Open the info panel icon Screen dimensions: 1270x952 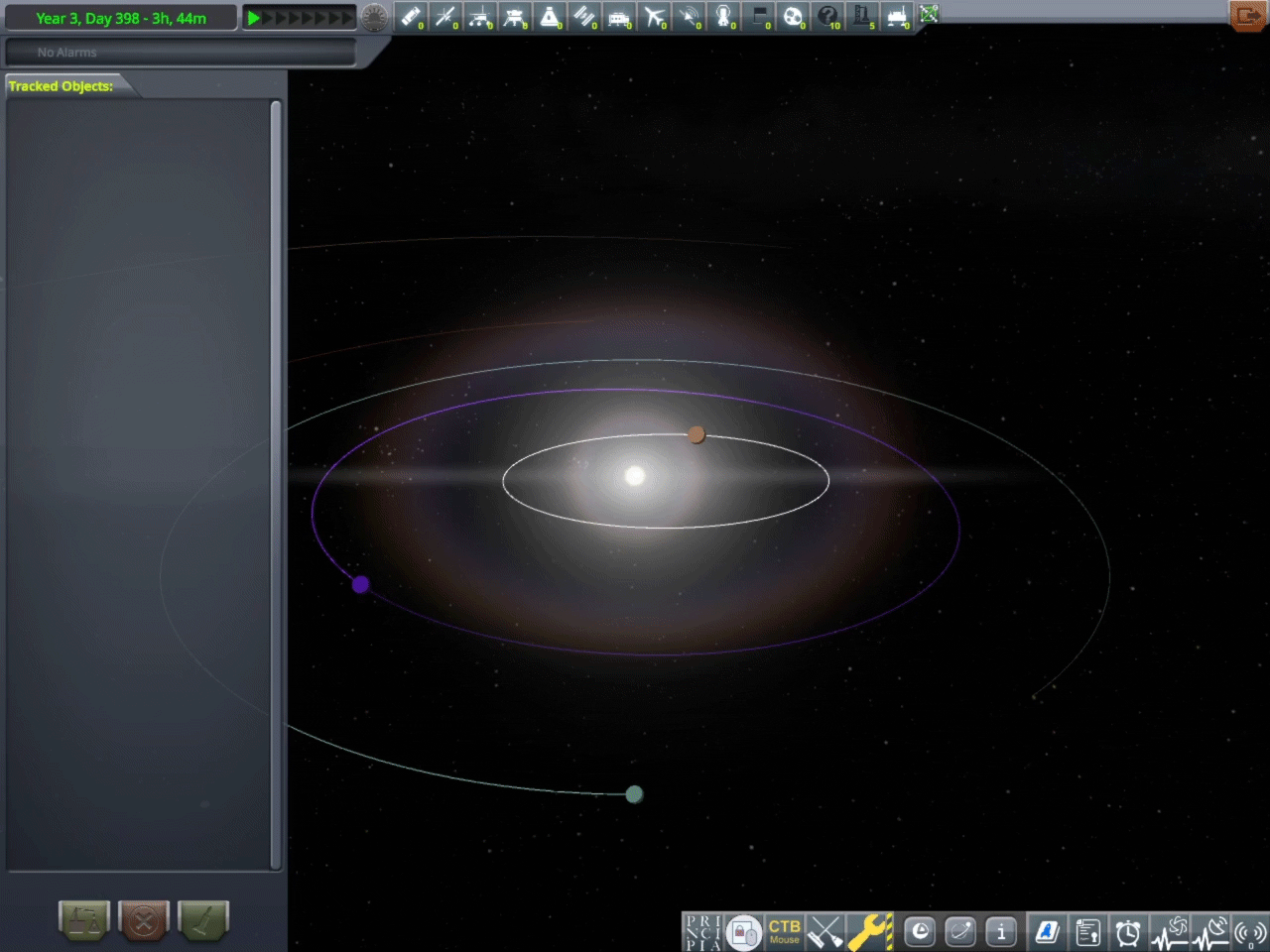point(1001,932)
